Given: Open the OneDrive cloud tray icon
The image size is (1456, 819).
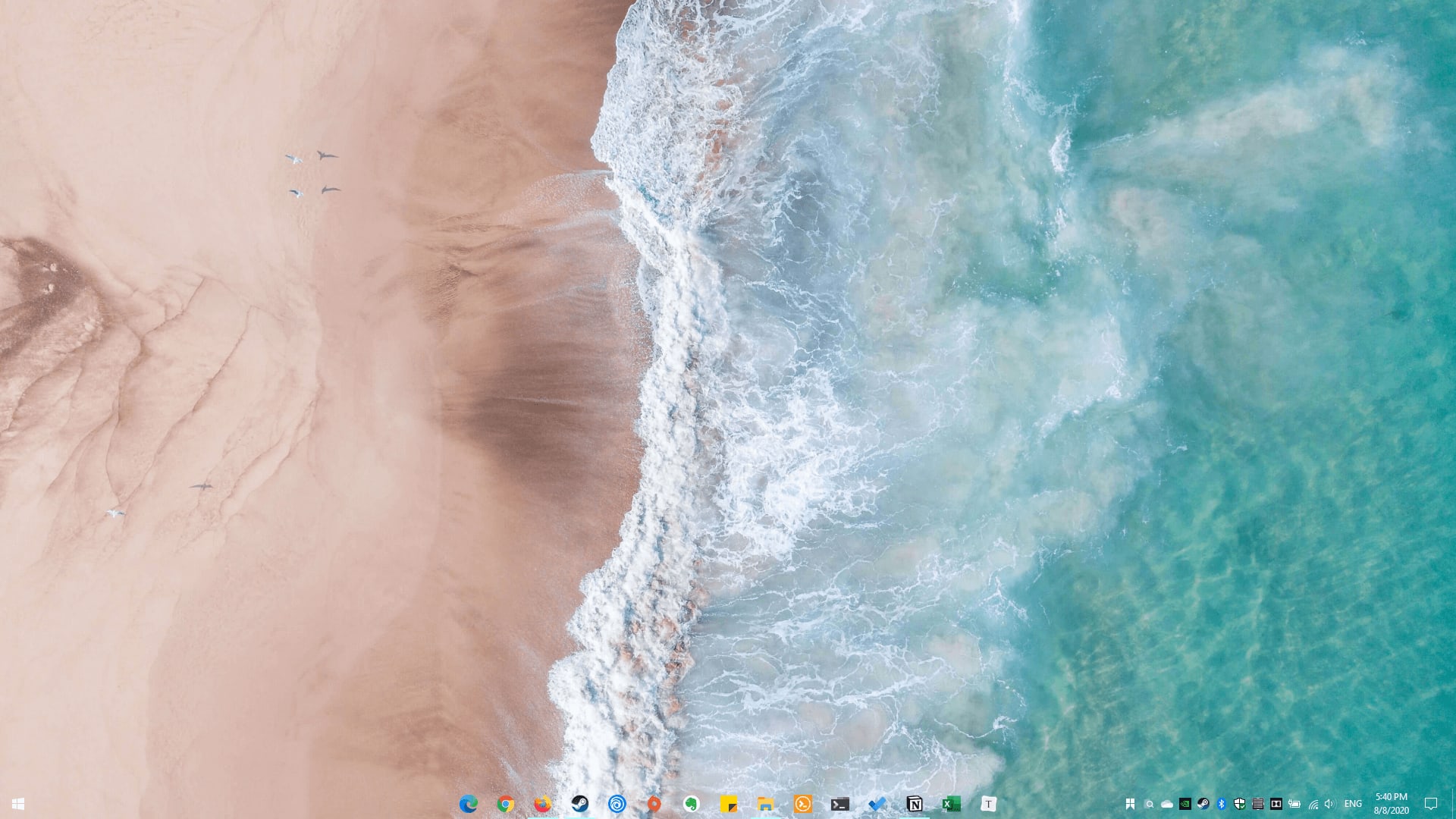Looking at the screenshot, I should tap(1167, 804).
